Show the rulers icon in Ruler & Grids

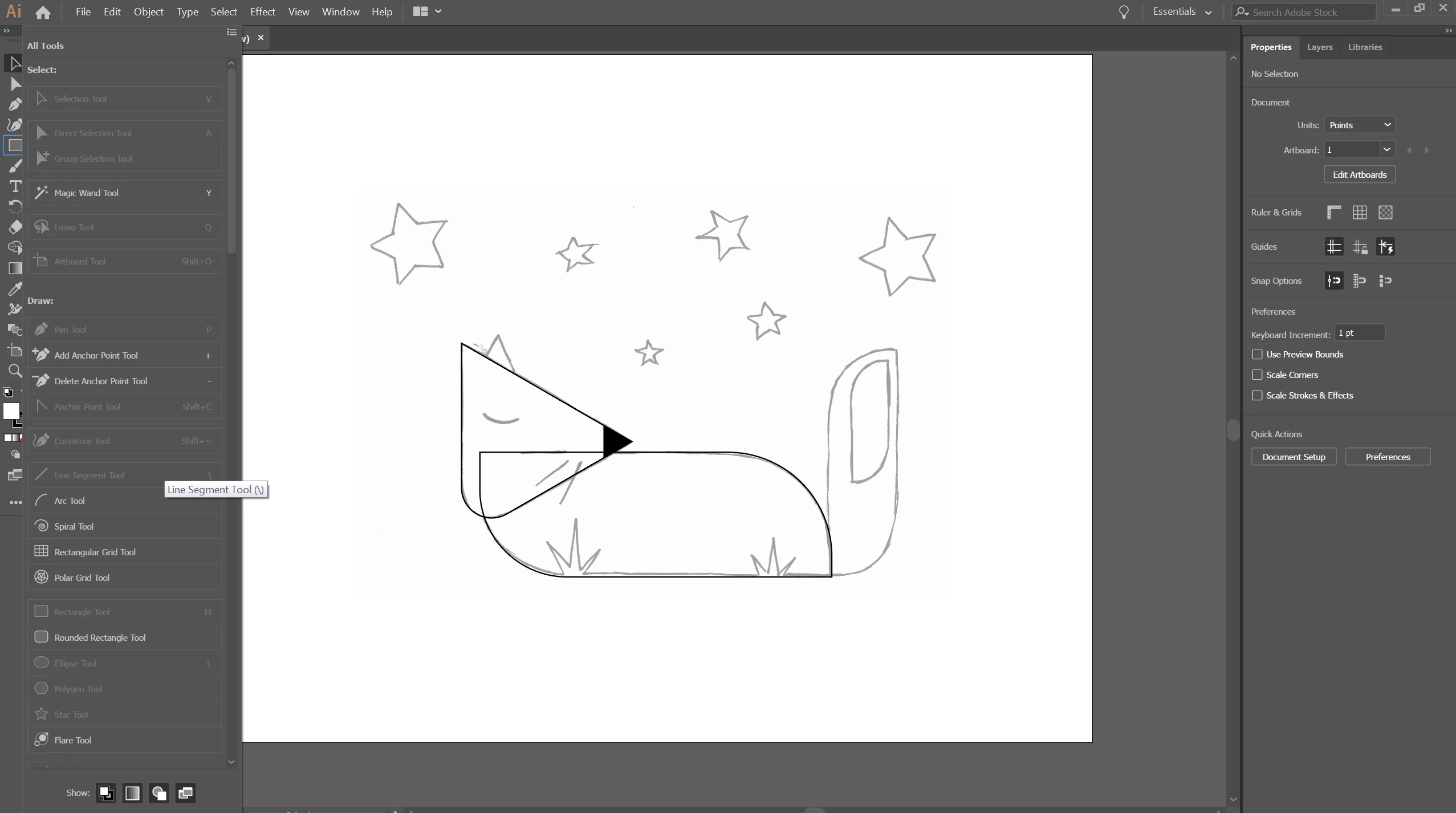1334,213
